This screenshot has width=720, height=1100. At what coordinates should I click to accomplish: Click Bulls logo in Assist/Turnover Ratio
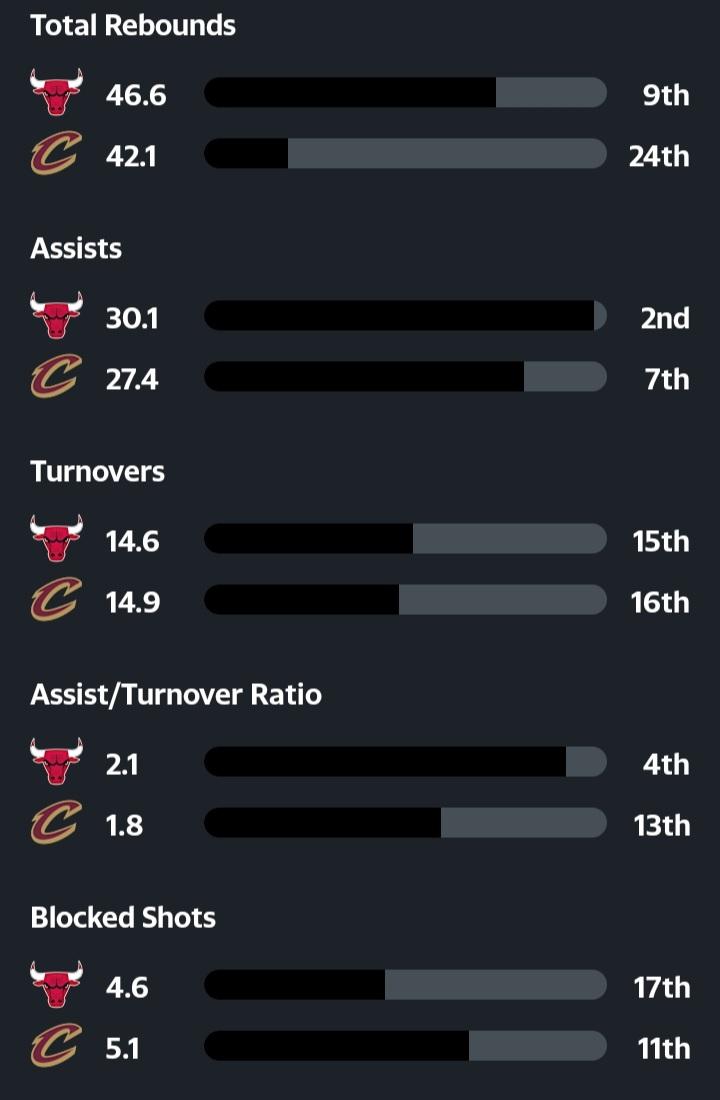click(x=56, y=763)
